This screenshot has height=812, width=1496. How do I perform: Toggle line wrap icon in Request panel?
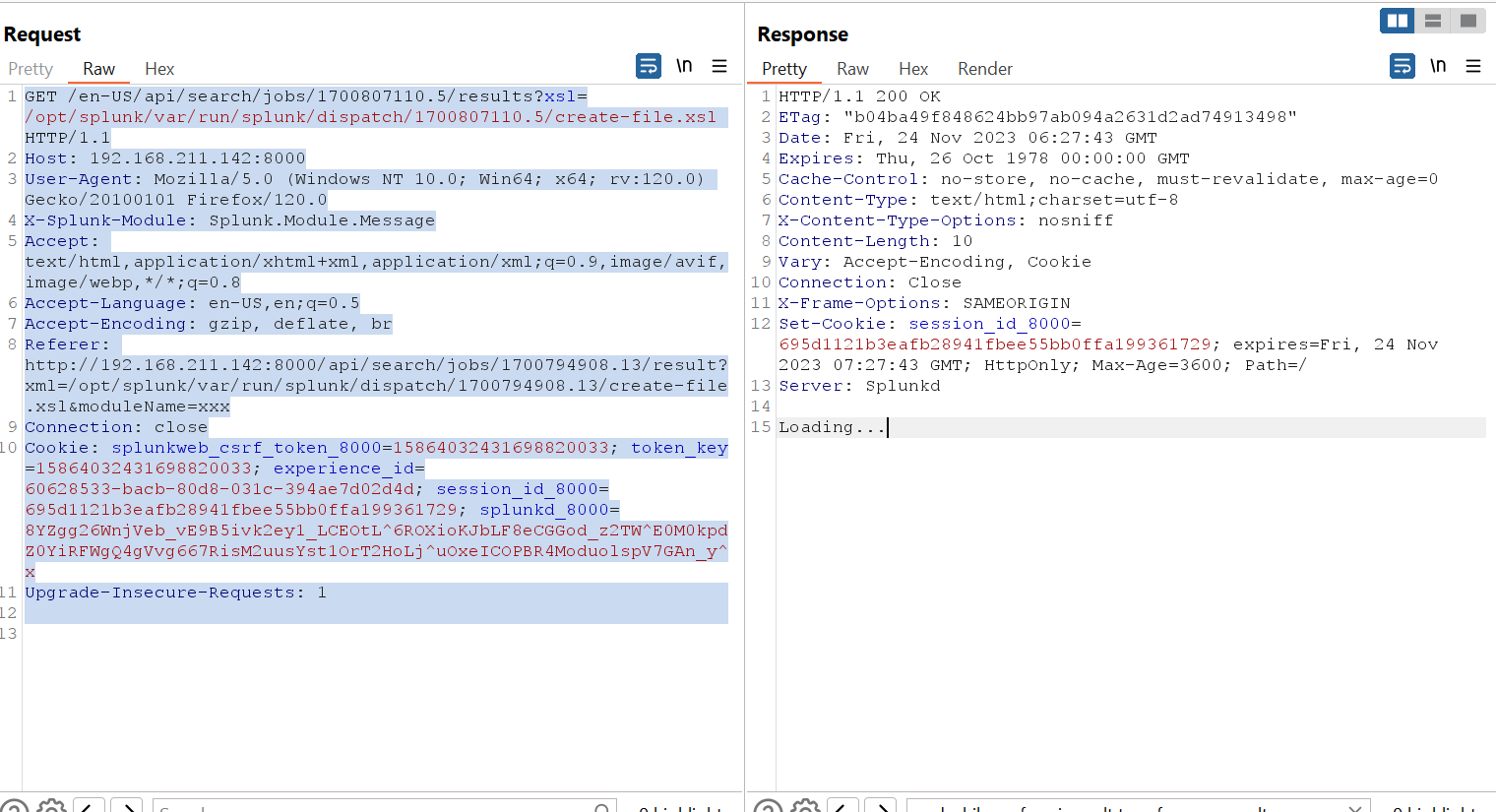tap(649, 66)
